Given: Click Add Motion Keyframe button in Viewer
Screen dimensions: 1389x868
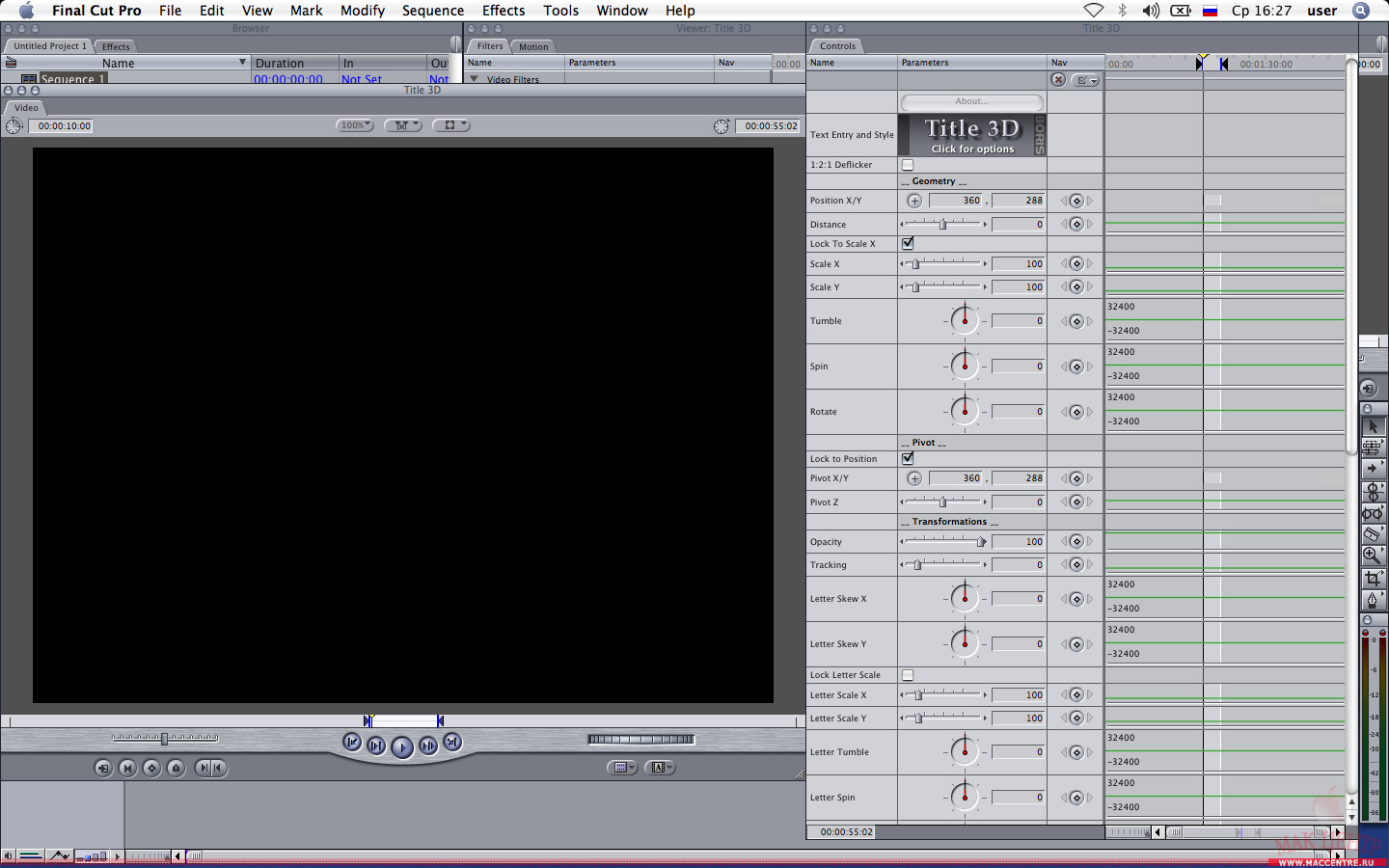Looking at the screenshot, I should point(151,768).
